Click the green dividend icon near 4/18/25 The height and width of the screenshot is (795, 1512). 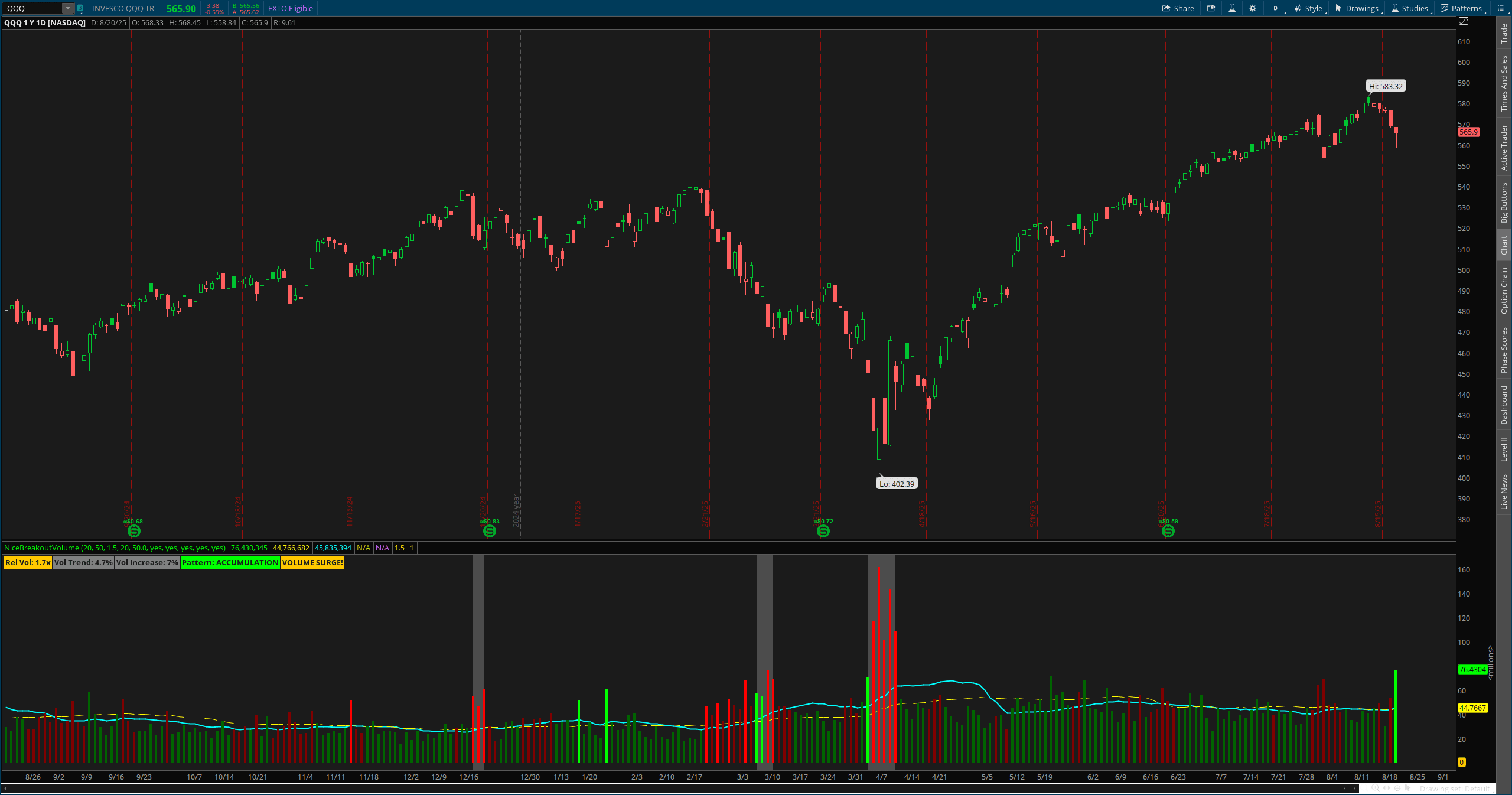pyautogui.click(x=823, y=530)
